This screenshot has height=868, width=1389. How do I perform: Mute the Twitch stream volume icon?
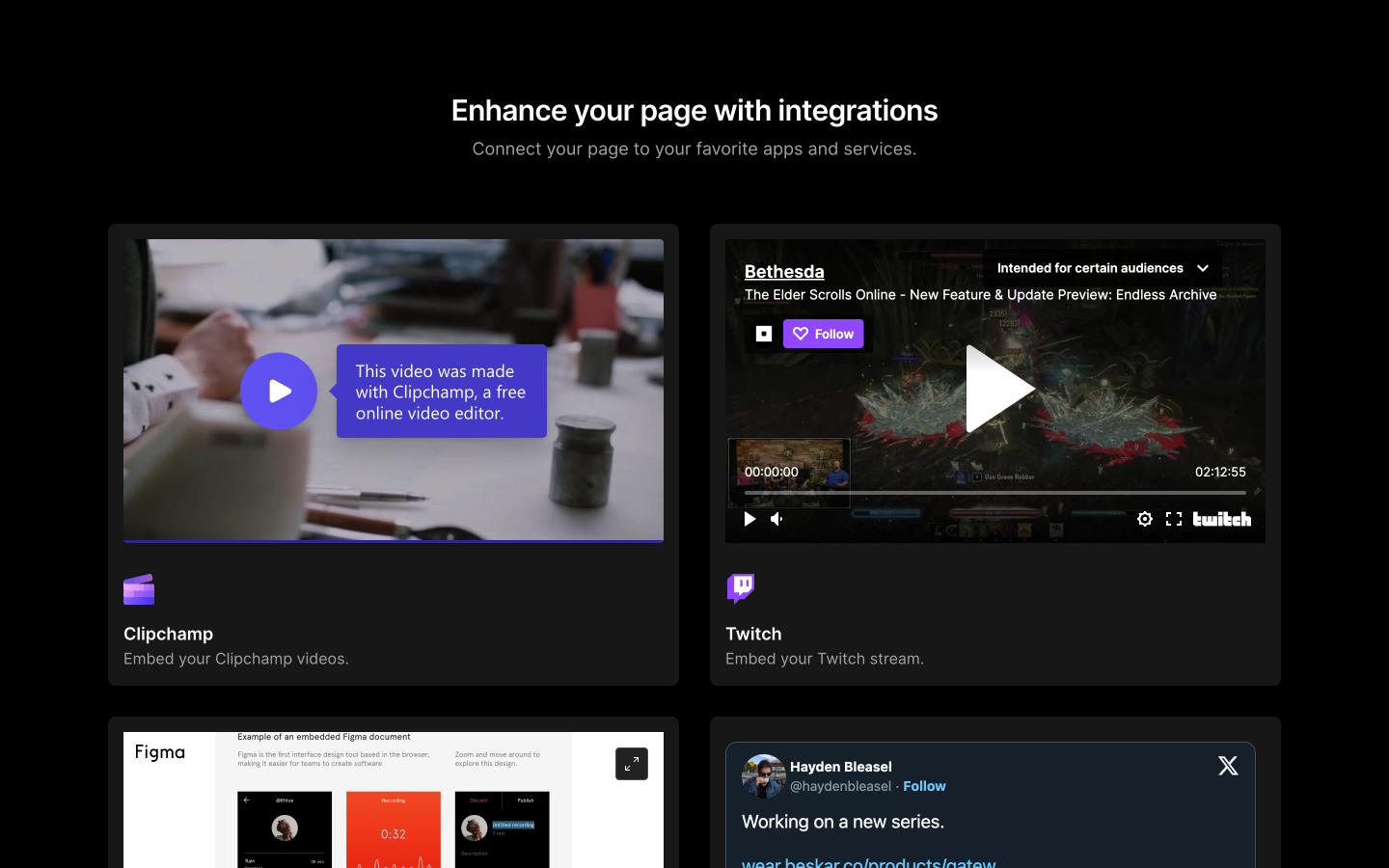(x=777, y=519)
